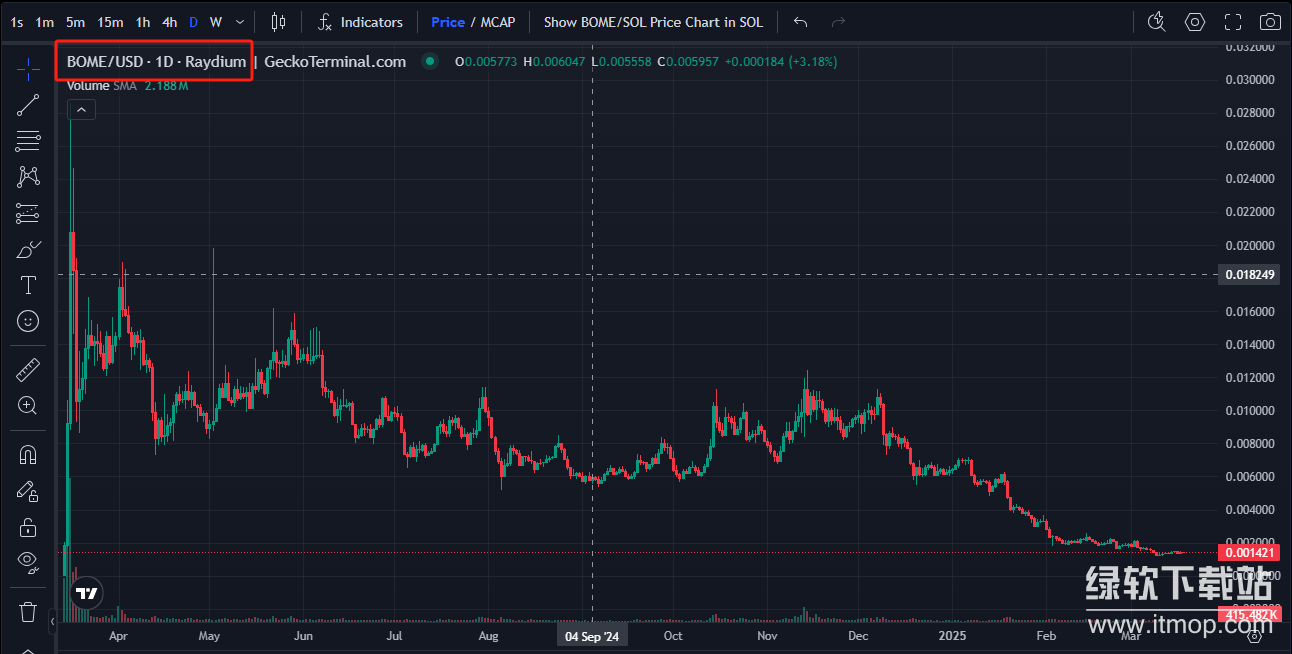Click the Aug label on time axis
This screenshot has width=1292, height=654.
click(x=489, y=636)
